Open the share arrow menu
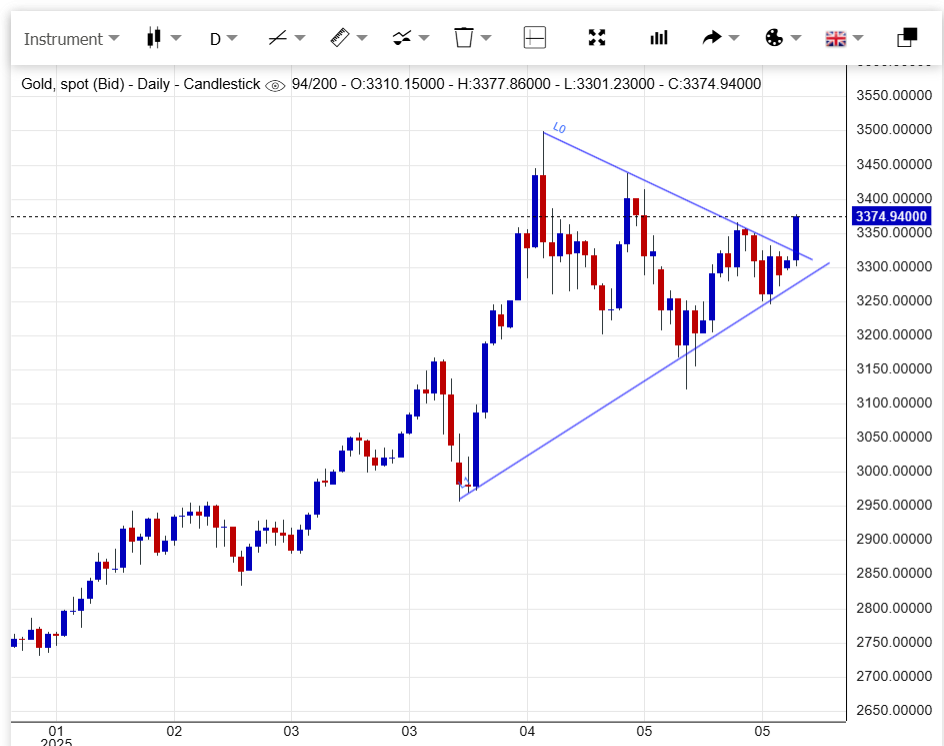This screenshot has width=944, height=746. pos(712,38)
